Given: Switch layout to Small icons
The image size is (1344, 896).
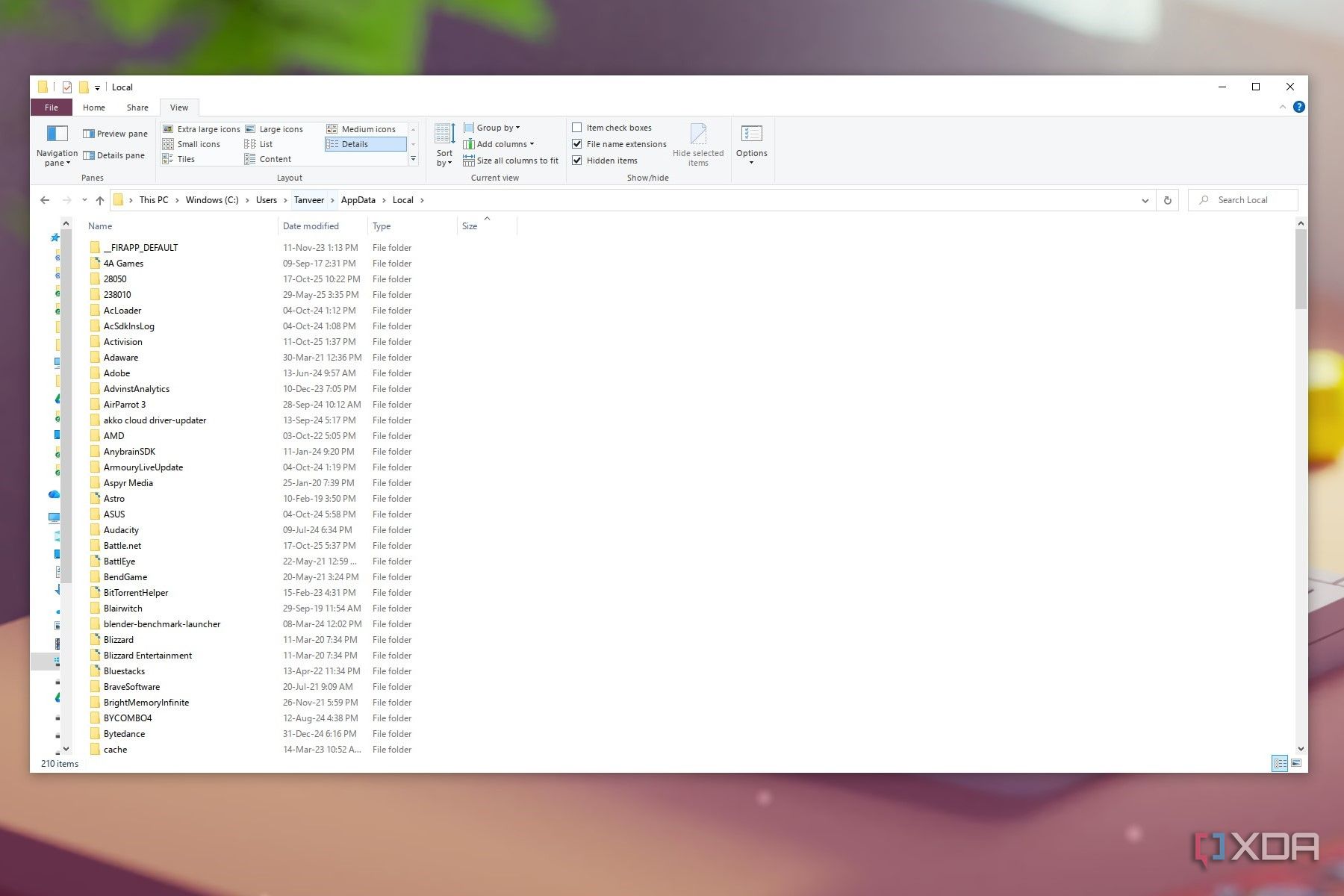Looking at the screenshot, I should [x=192, y=144].
